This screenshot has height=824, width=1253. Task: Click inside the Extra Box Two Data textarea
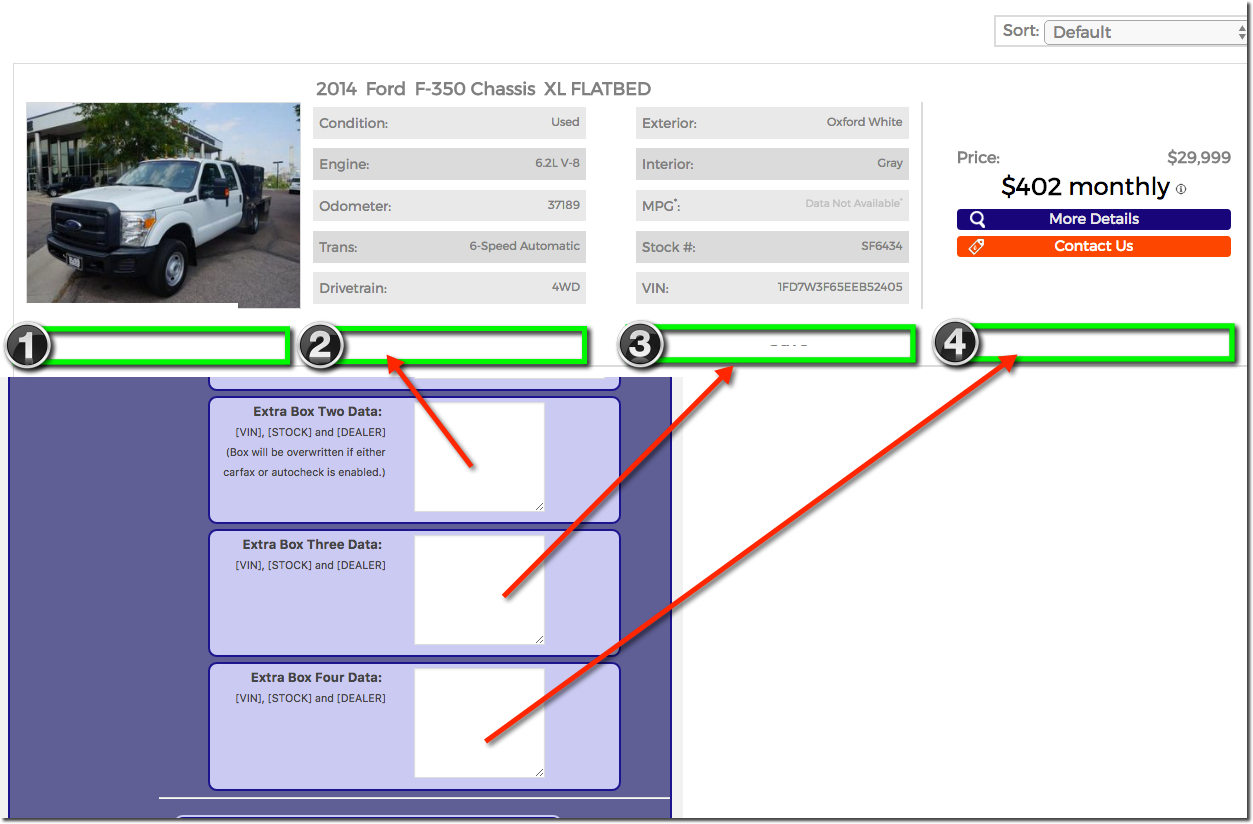tap(480, 457)
